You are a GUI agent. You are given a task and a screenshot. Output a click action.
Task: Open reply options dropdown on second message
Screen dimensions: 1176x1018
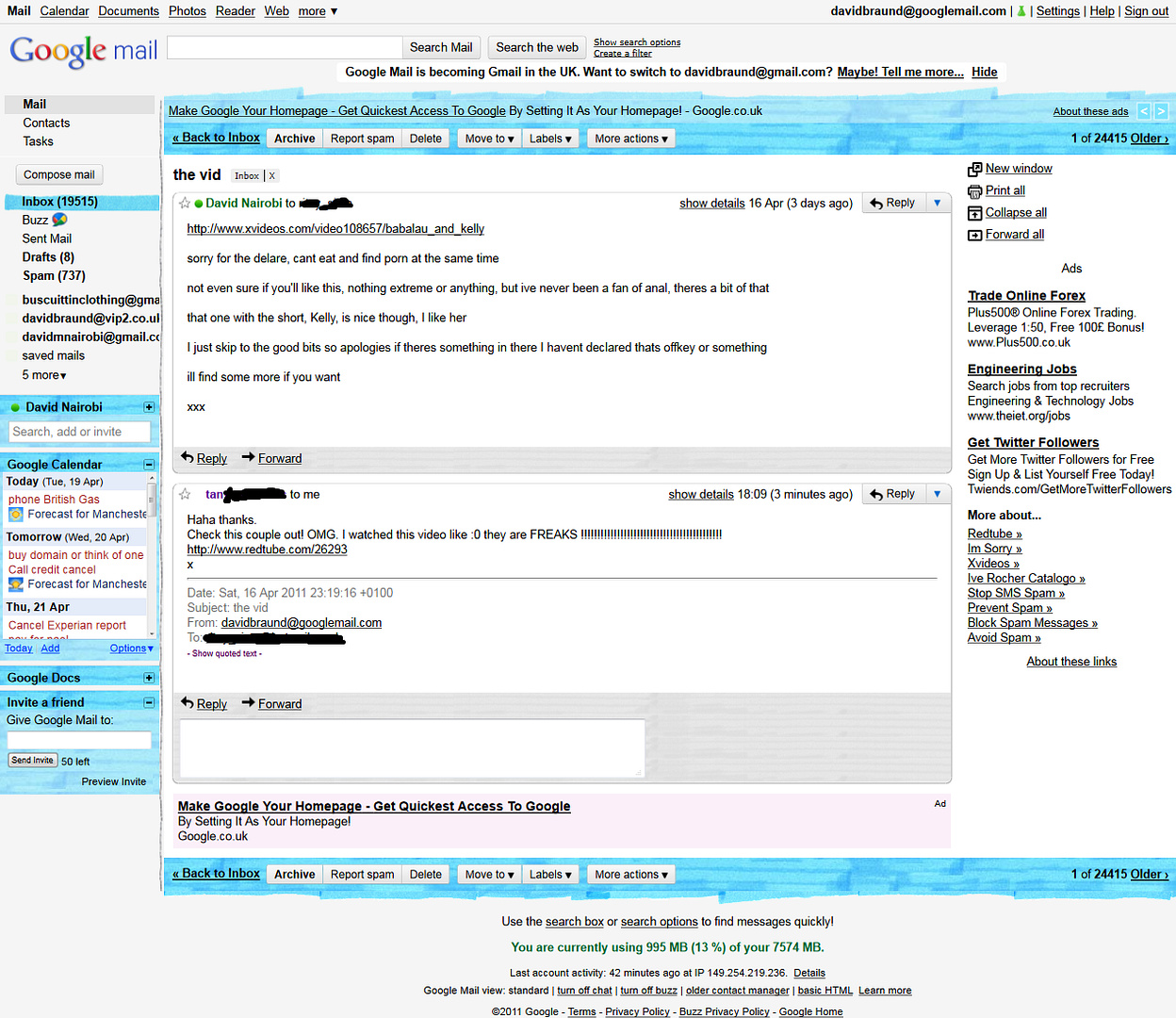coord(937,494)
